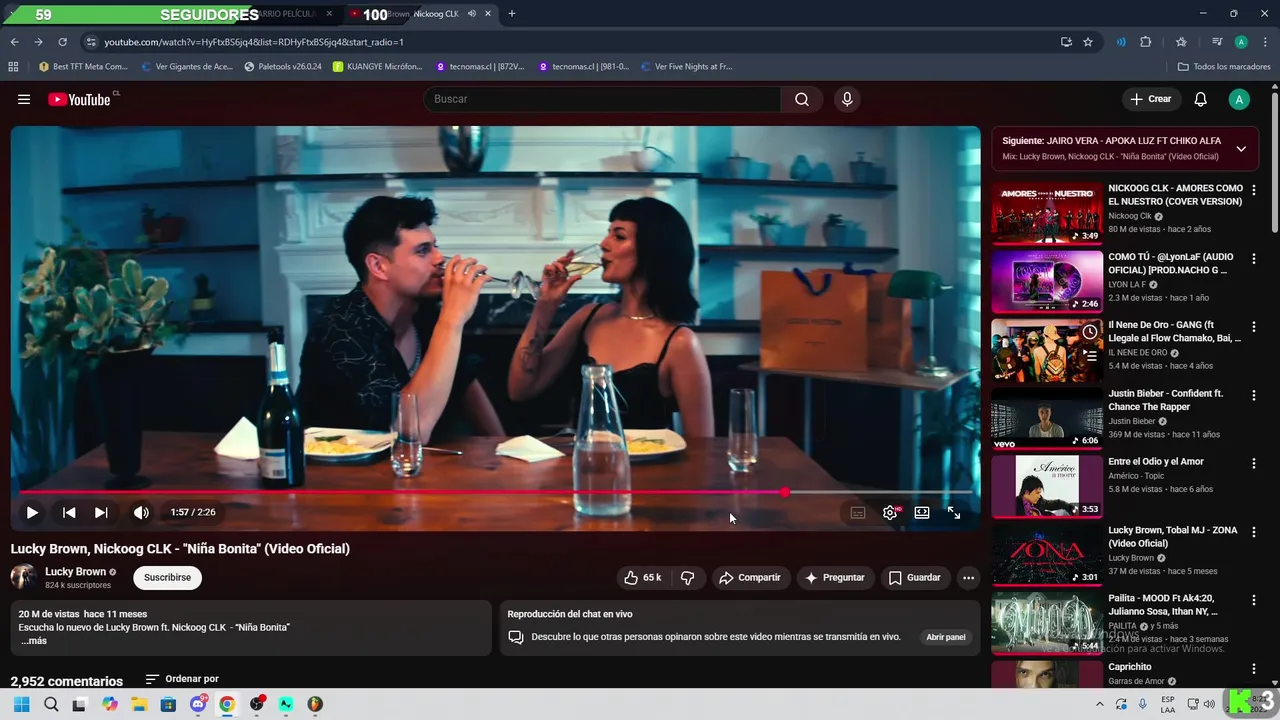1280x720 pixels.
Task: Open the Pailita MOOD video title
Action: [x=1163, y=605]
